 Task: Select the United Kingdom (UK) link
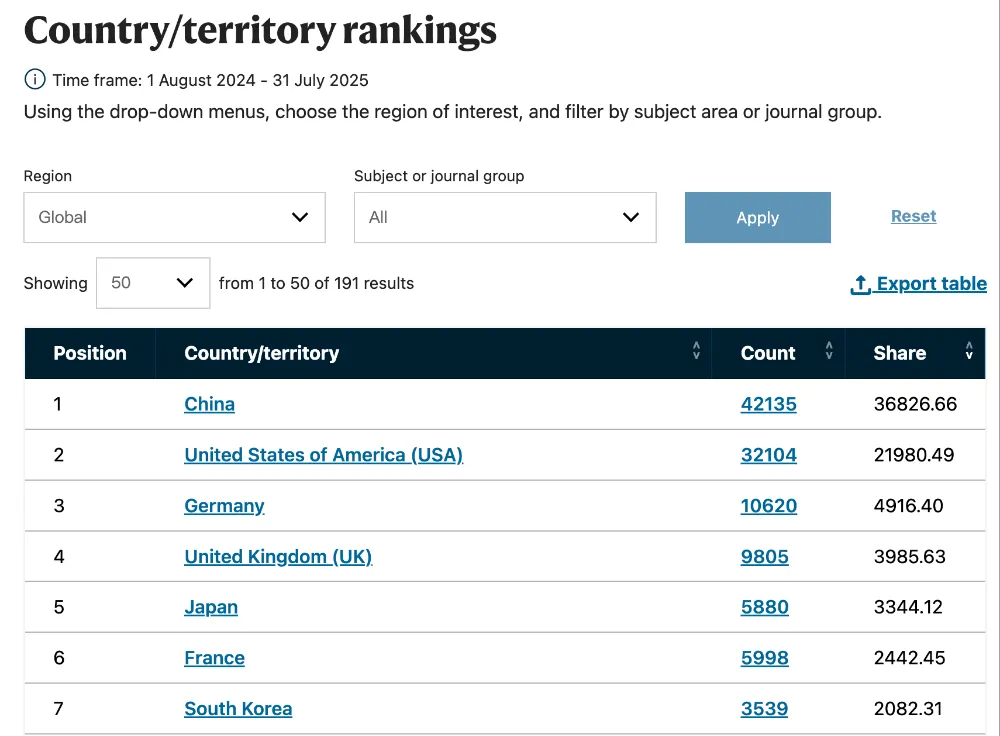tap(278, 557)
